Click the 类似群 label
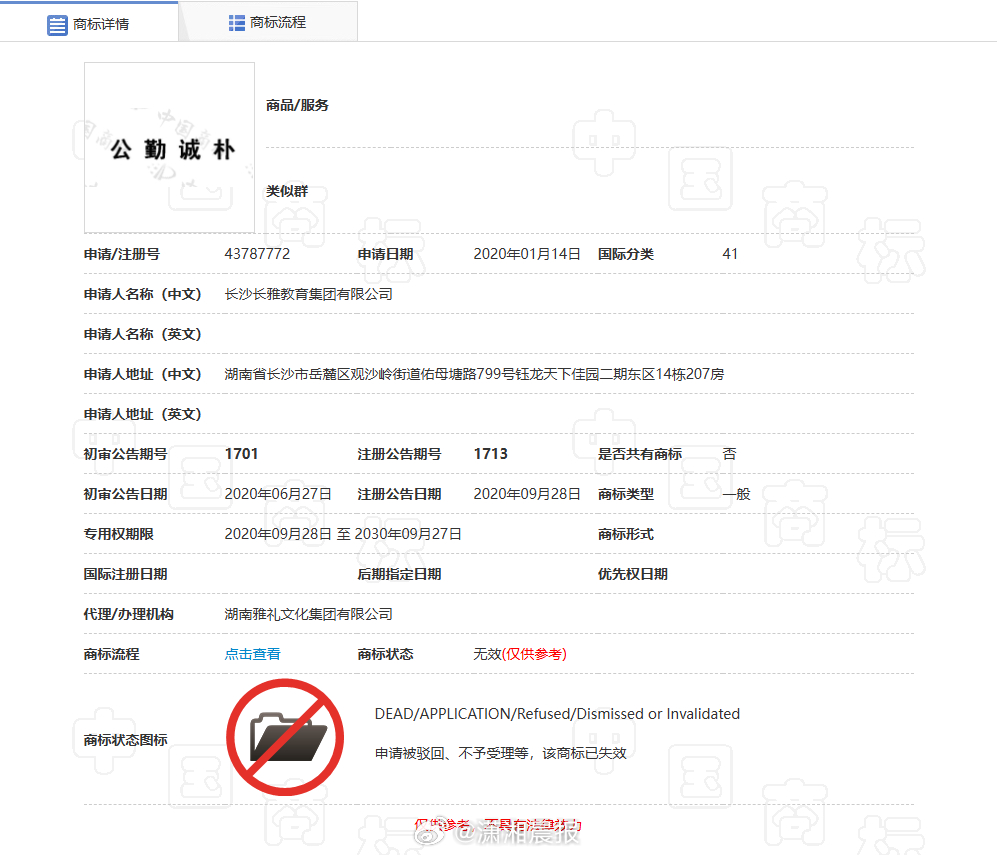The width and height of the screenshot is (997, 855). tap(287, 191)
